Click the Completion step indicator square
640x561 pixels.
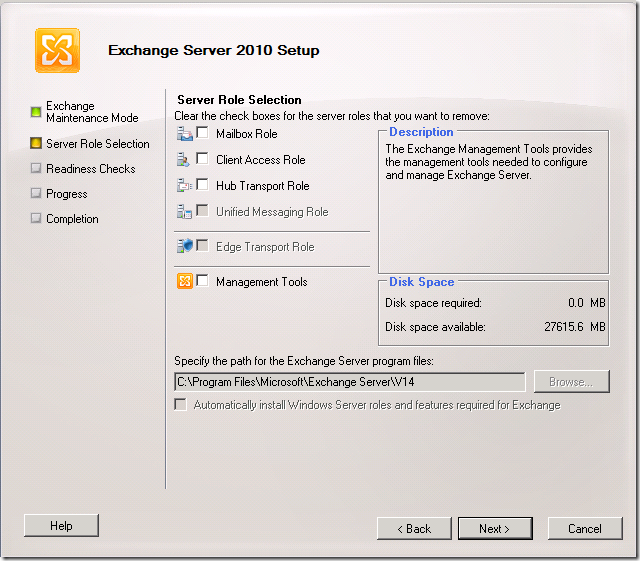point(36,218)
